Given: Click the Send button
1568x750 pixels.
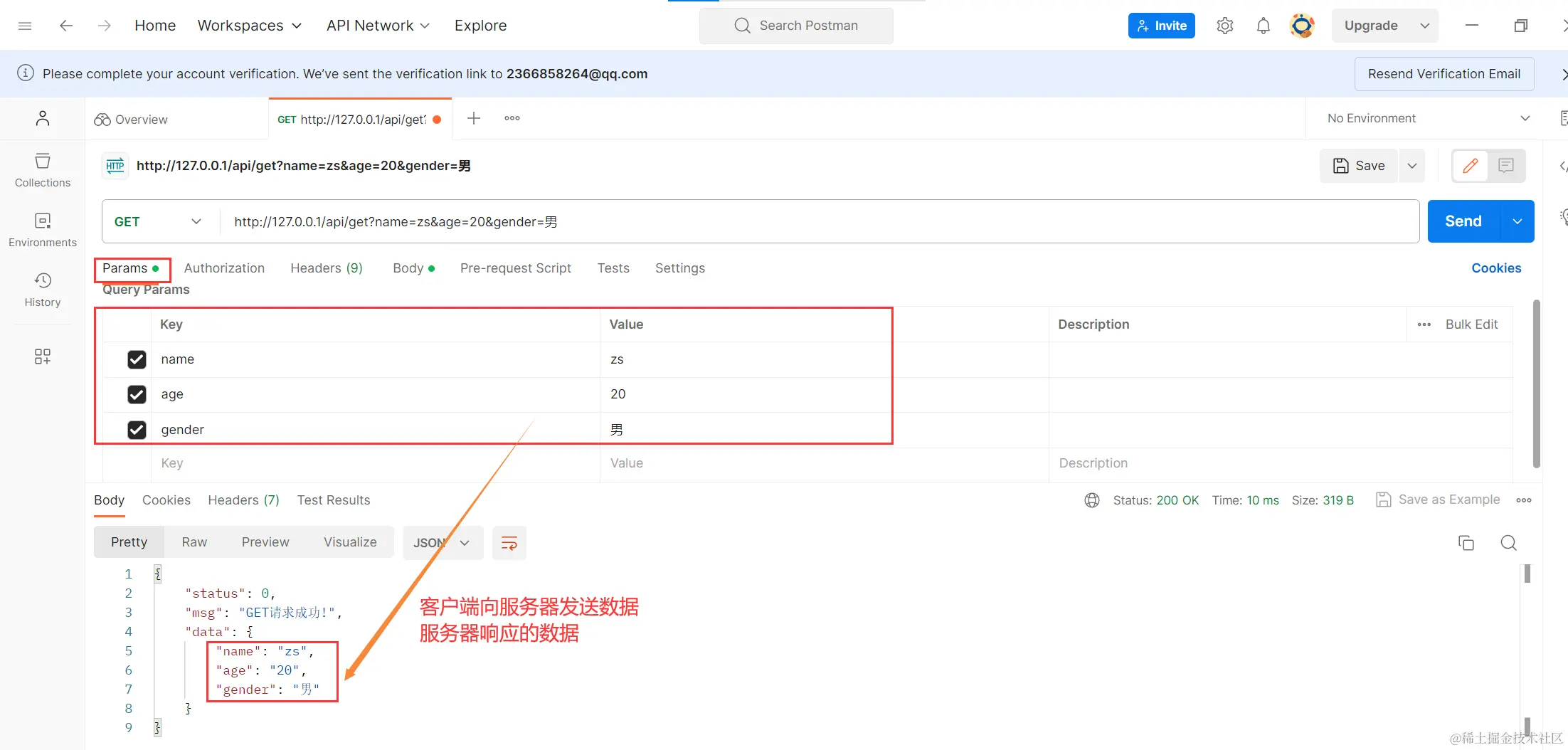Looking at the screenshot, I should point(1463,221).
